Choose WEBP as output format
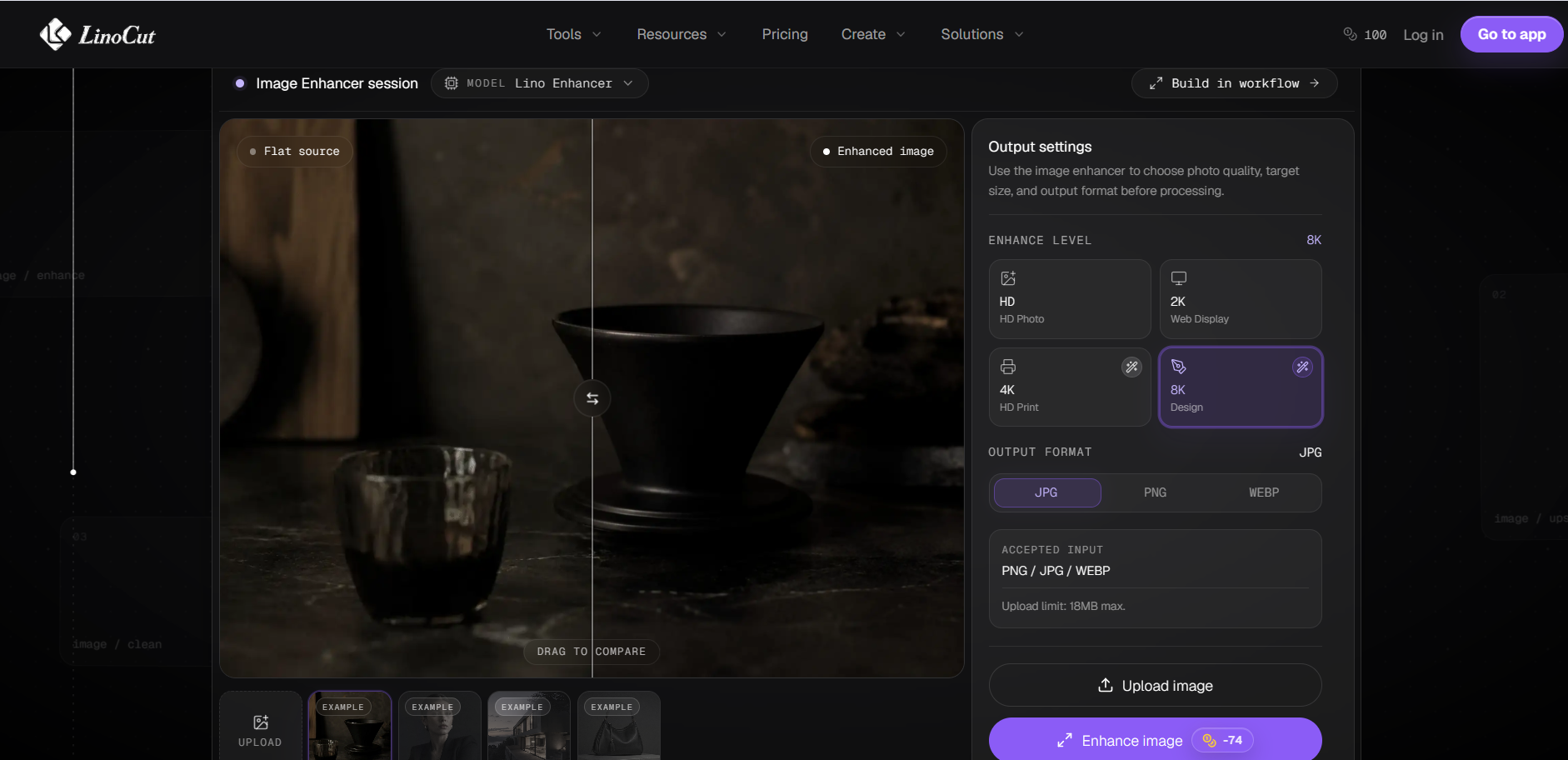The height and width of the screenshot is (760, 1568). [1264, 492]
